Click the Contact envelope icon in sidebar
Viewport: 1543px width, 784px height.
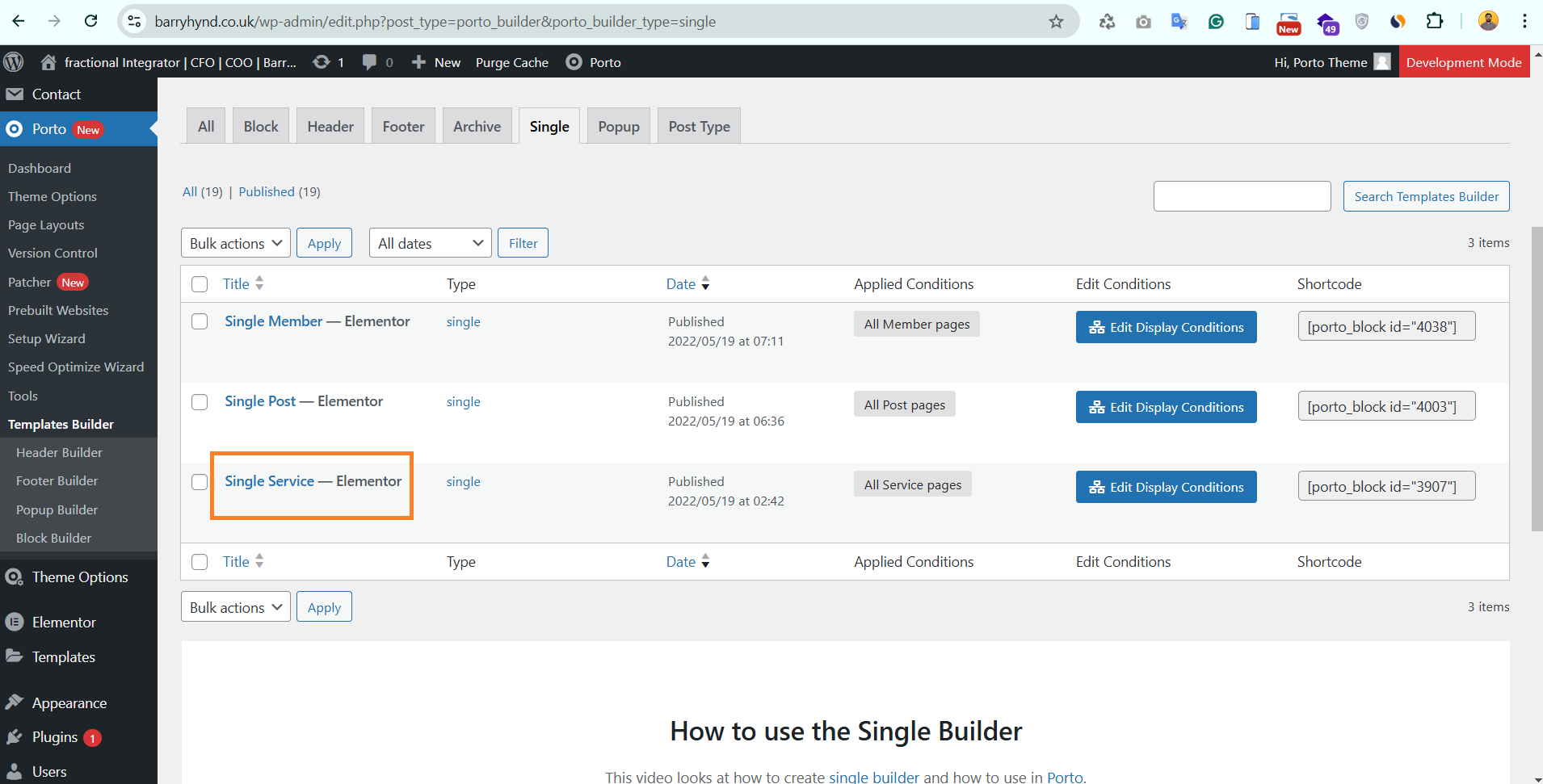coord(15,94)
